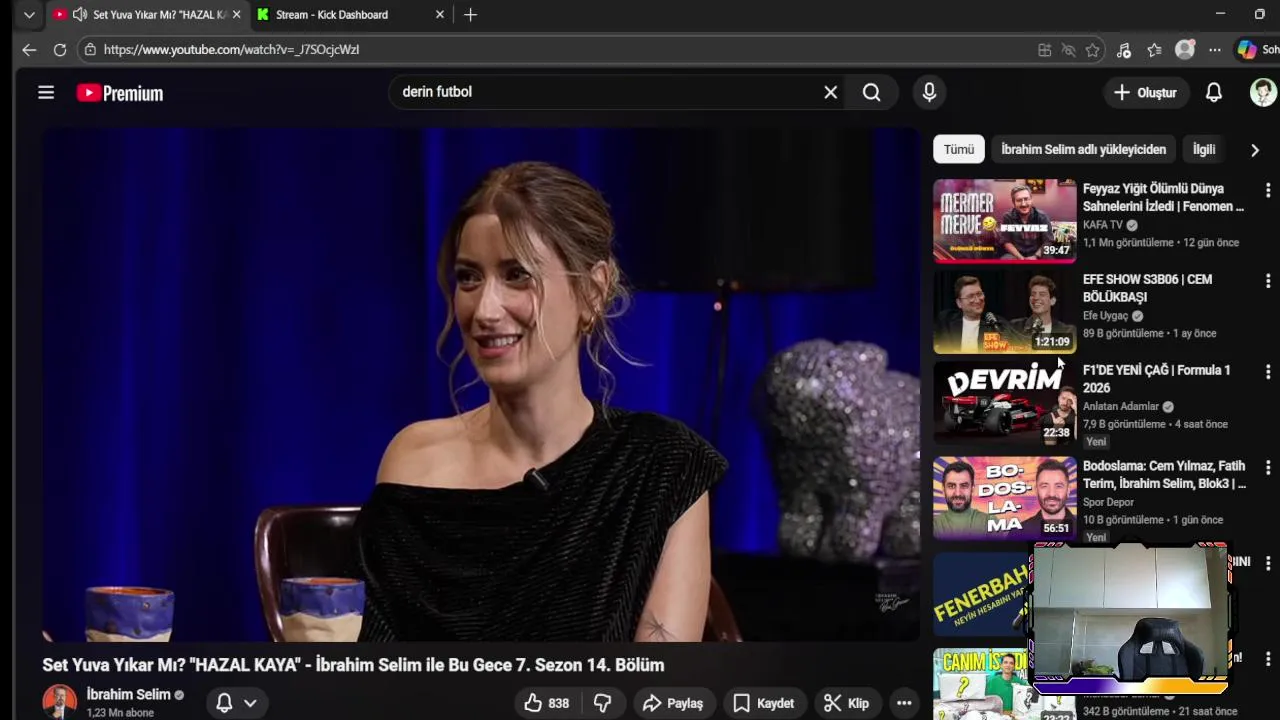The width and height of the screenshot is (1280, 720).
Task: Add this page to favorites with the star
Action: pyautogui.click(x=1093, y=50)
